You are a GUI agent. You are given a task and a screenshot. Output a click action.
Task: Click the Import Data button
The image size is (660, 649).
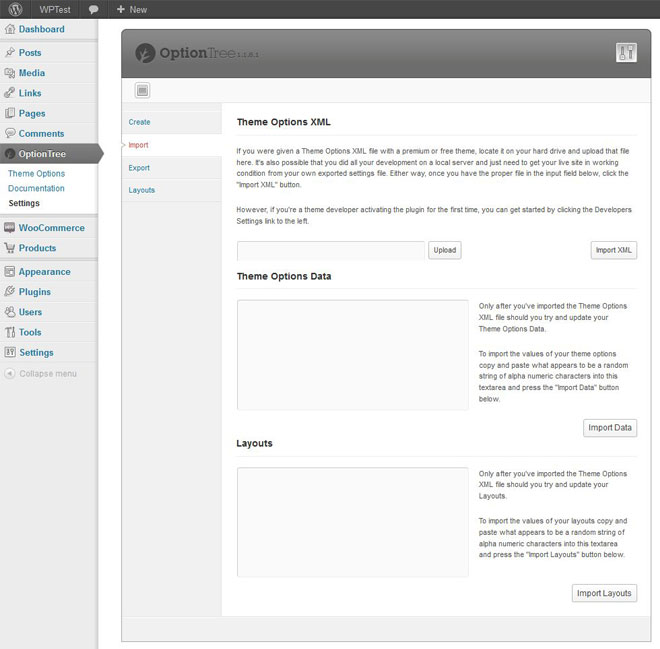pyautogui.click(x=609, y=428)
